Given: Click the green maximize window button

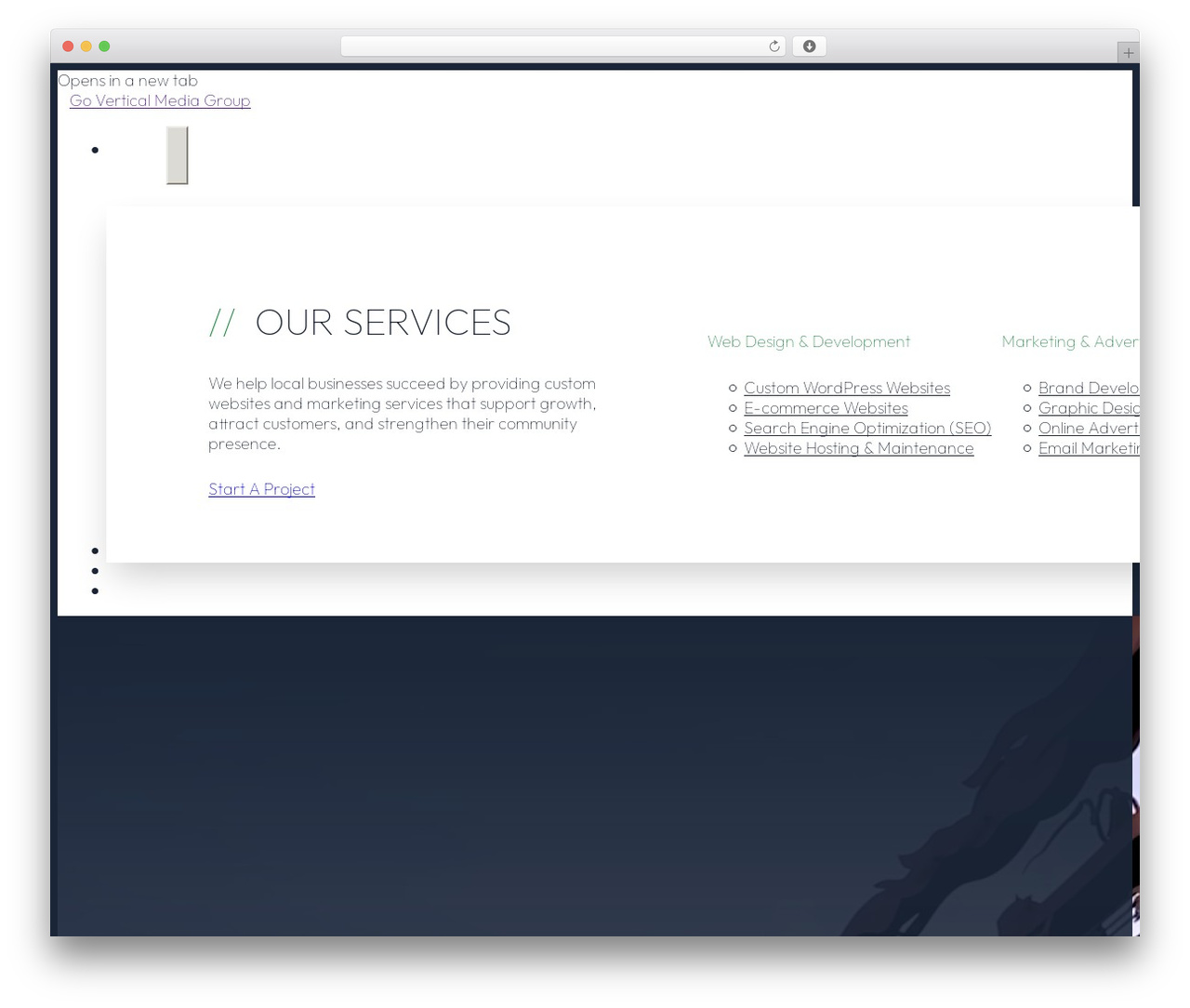Looking at the screenshot, I should (x=104, y=46).
